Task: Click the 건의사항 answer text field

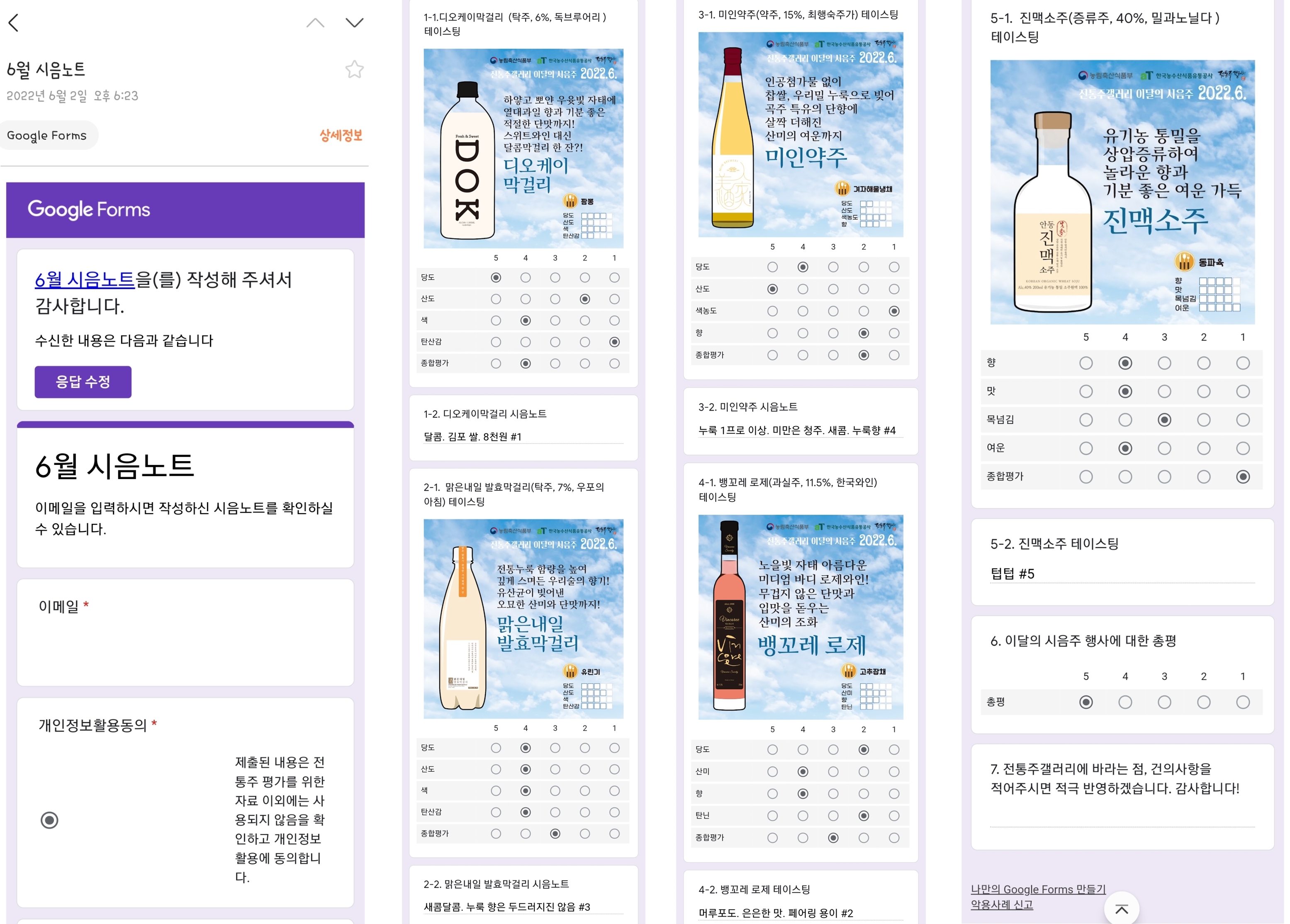Action: (x=1122, y=818)
